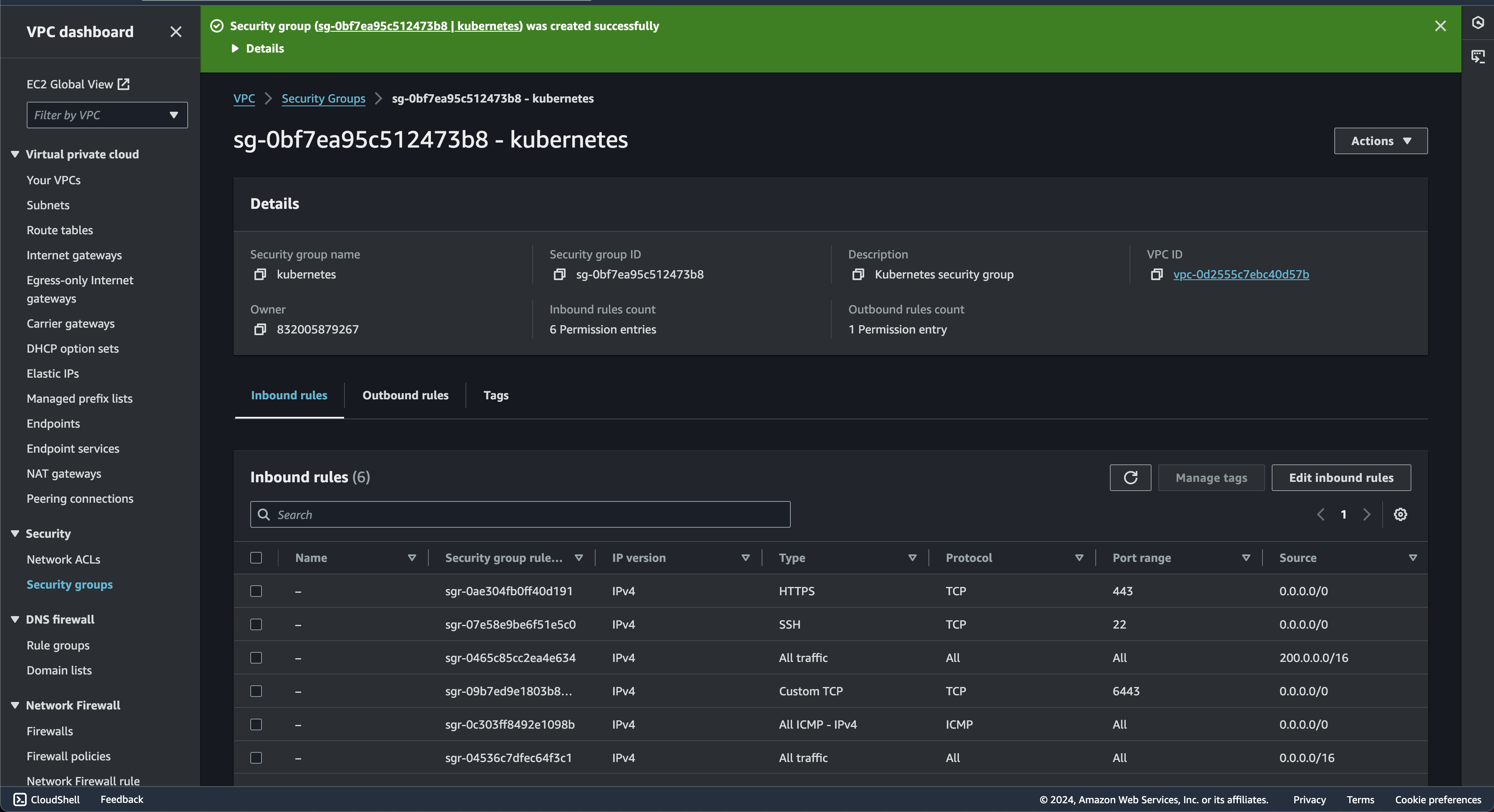Open the Privacy footer link

click(x=1309, y=799)
